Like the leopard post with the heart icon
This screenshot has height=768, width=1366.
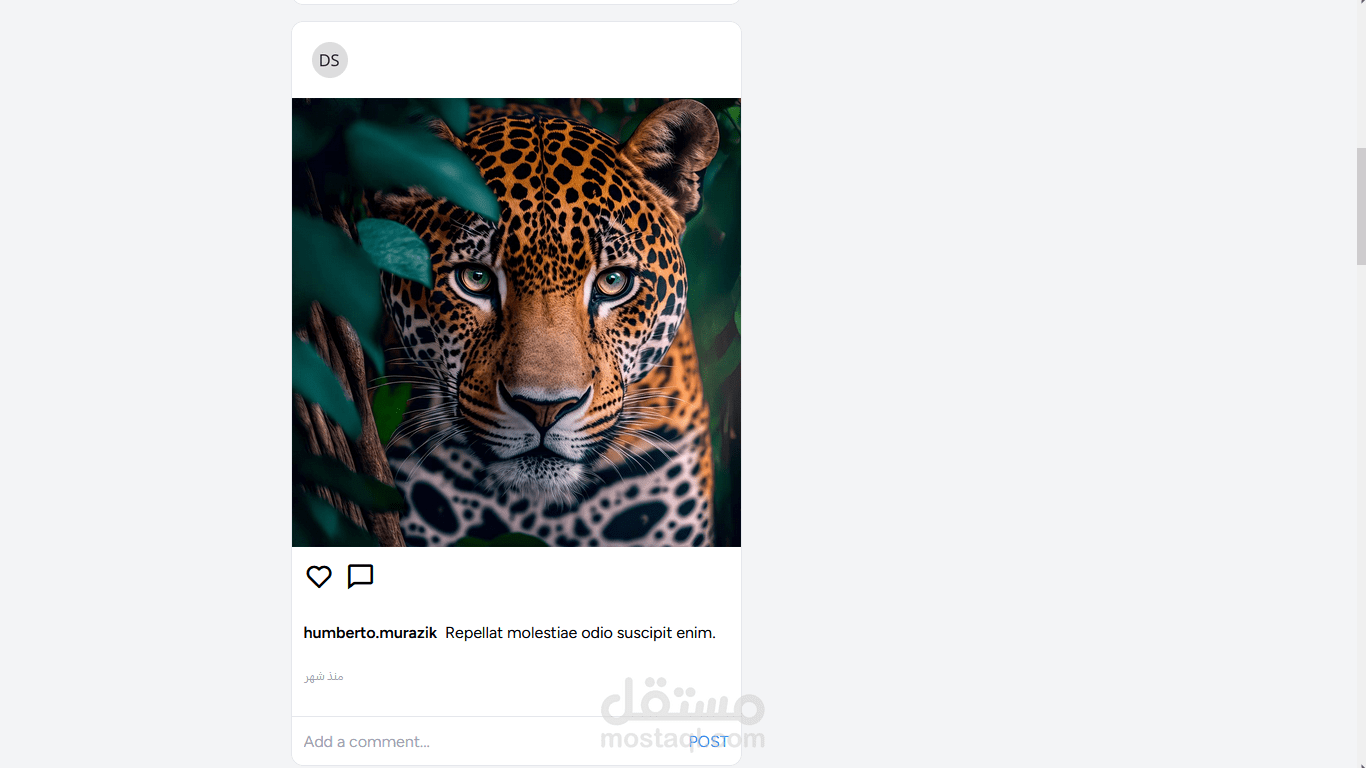click(x=319, y=577)
